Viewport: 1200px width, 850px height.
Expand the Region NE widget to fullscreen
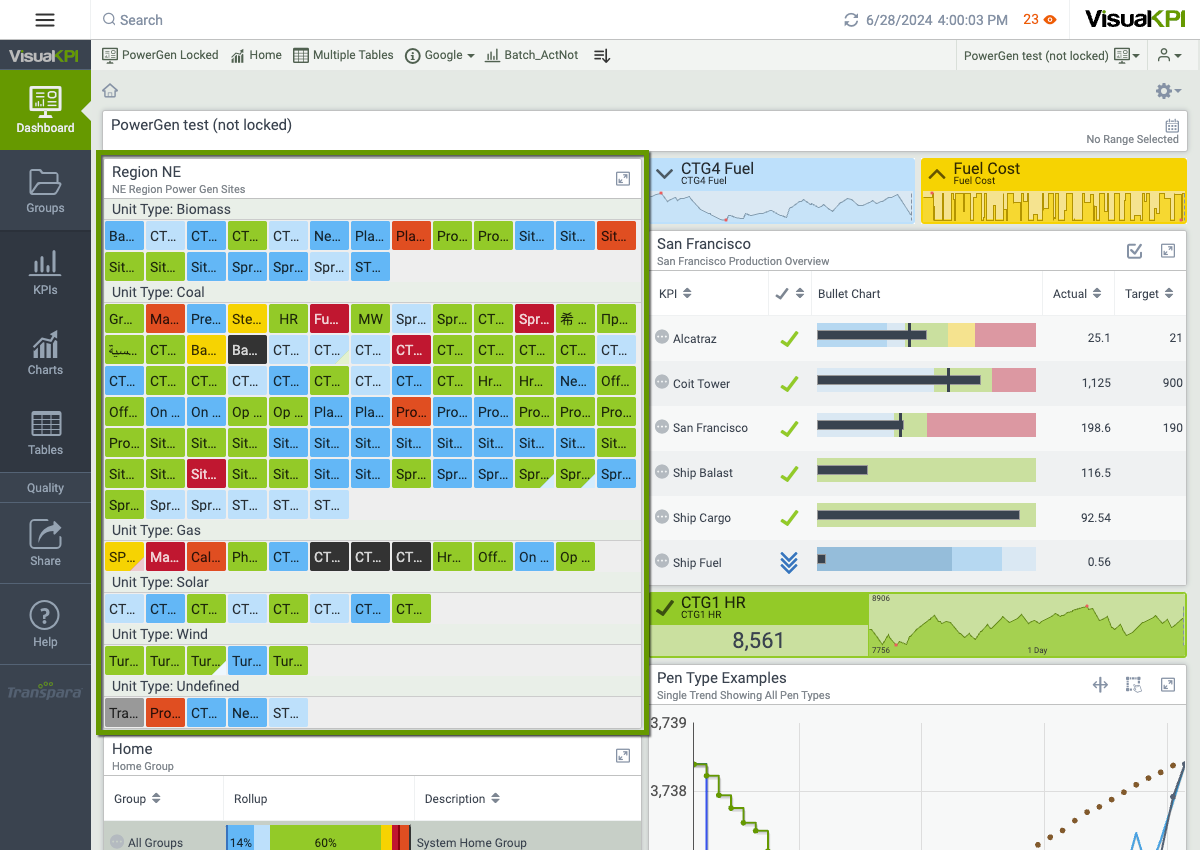623,179
